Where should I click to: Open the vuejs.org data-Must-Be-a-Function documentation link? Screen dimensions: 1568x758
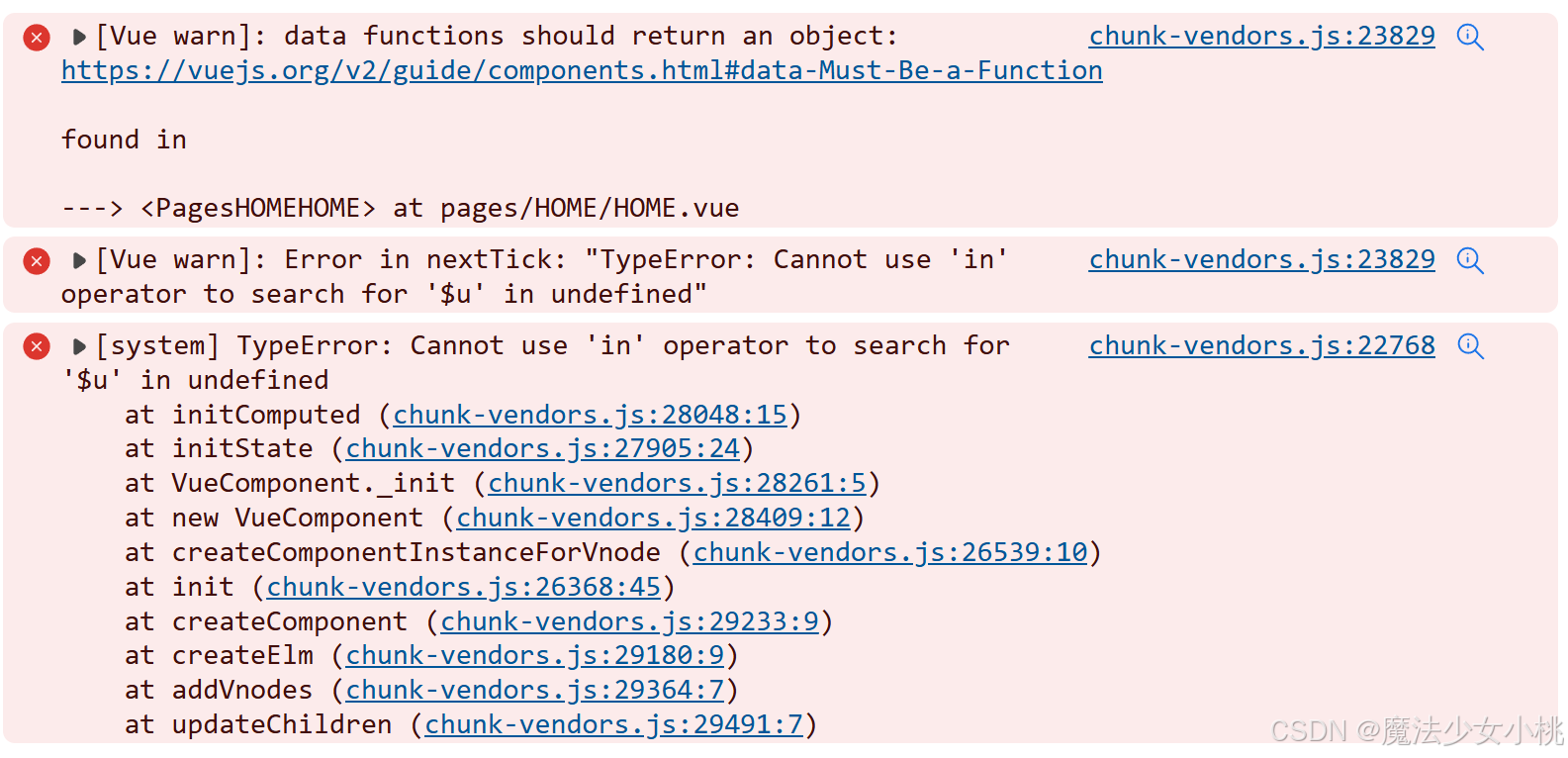(x=581, y=70)
